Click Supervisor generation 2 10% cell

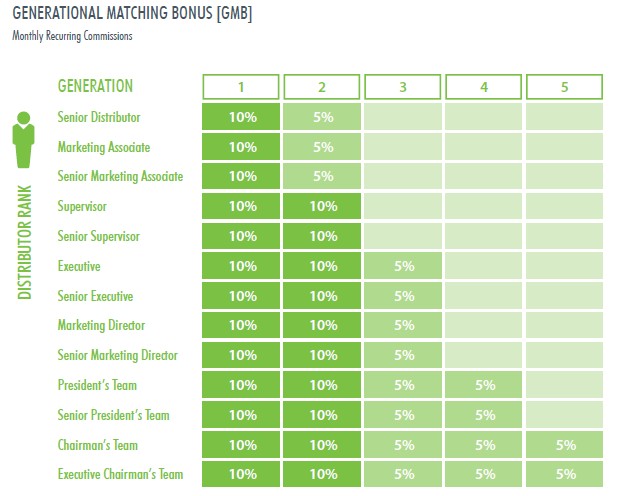[x=322, y=206]
